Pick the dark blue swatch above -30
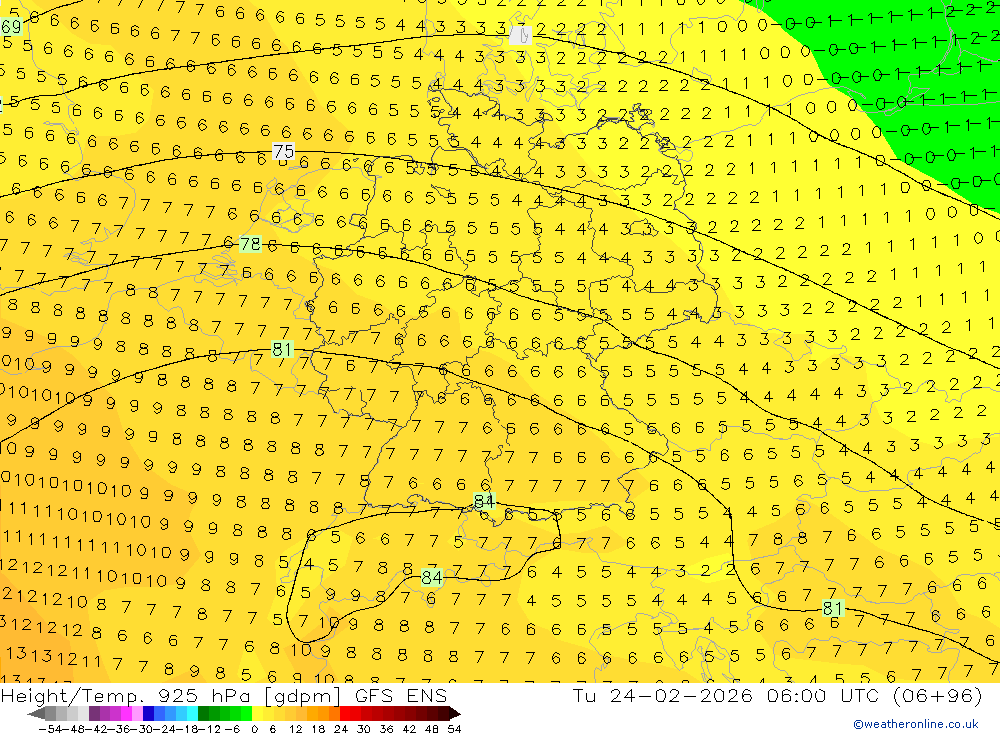 pyautogui.click(x=148, y=714)
